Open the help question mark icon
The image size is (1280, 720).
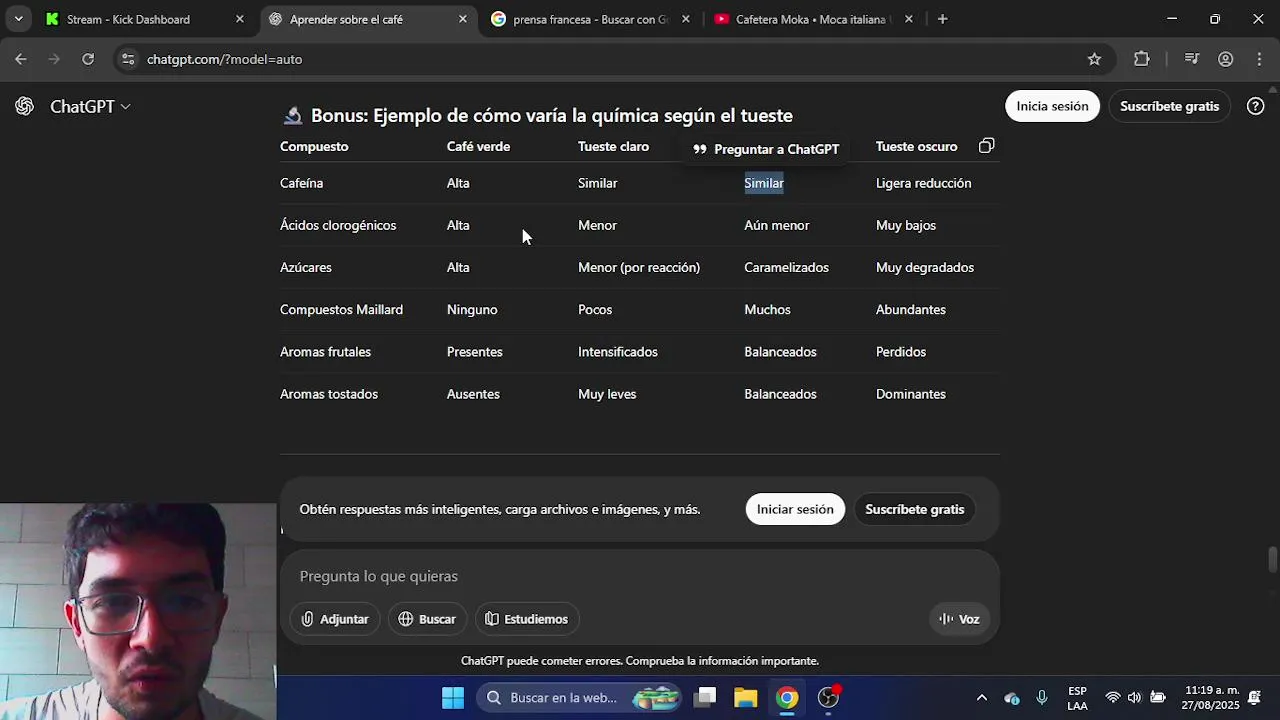point(1256,106)
